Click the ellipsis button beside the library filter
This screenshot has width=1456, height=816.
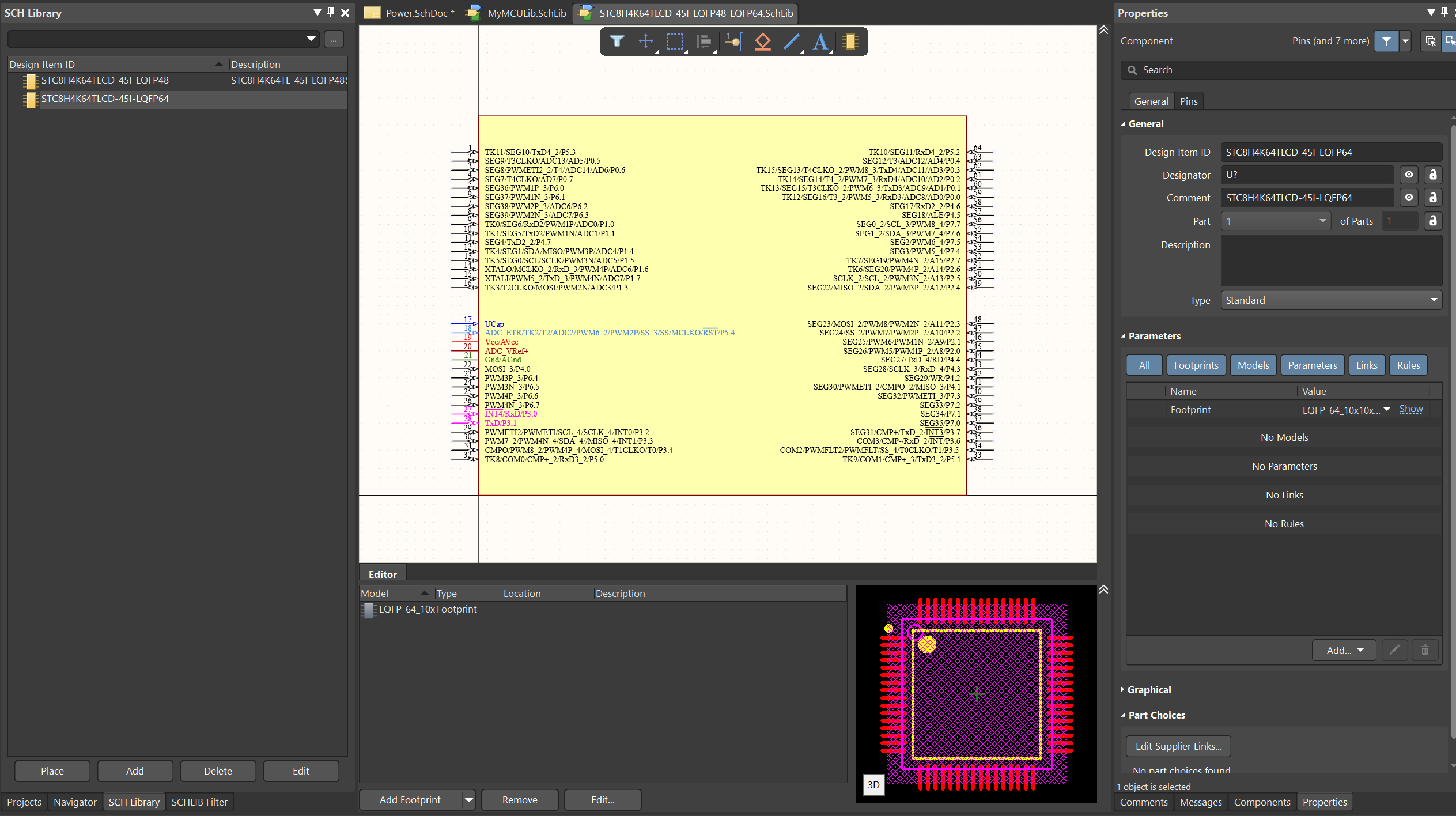coord(334,40)
